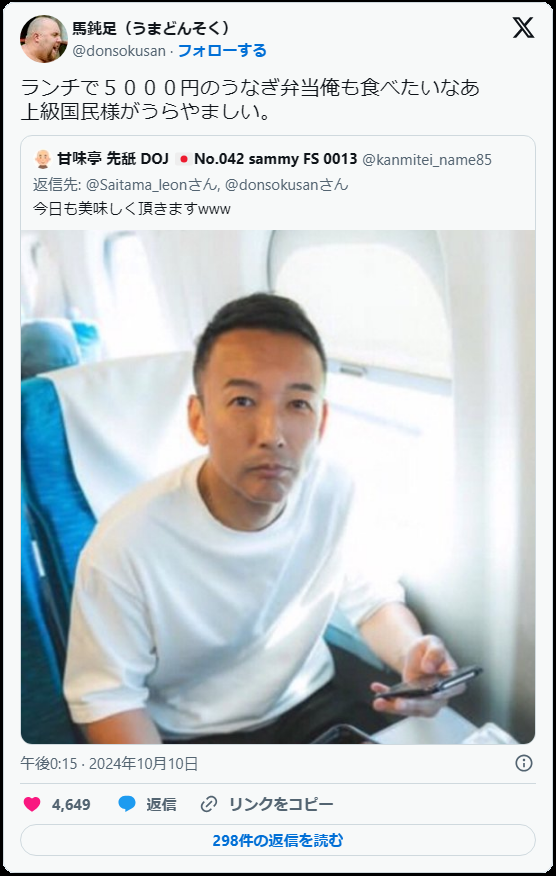Open the embedded photo of man on train
This screenshot has height=876, width=556.
(x=278, y=487)
